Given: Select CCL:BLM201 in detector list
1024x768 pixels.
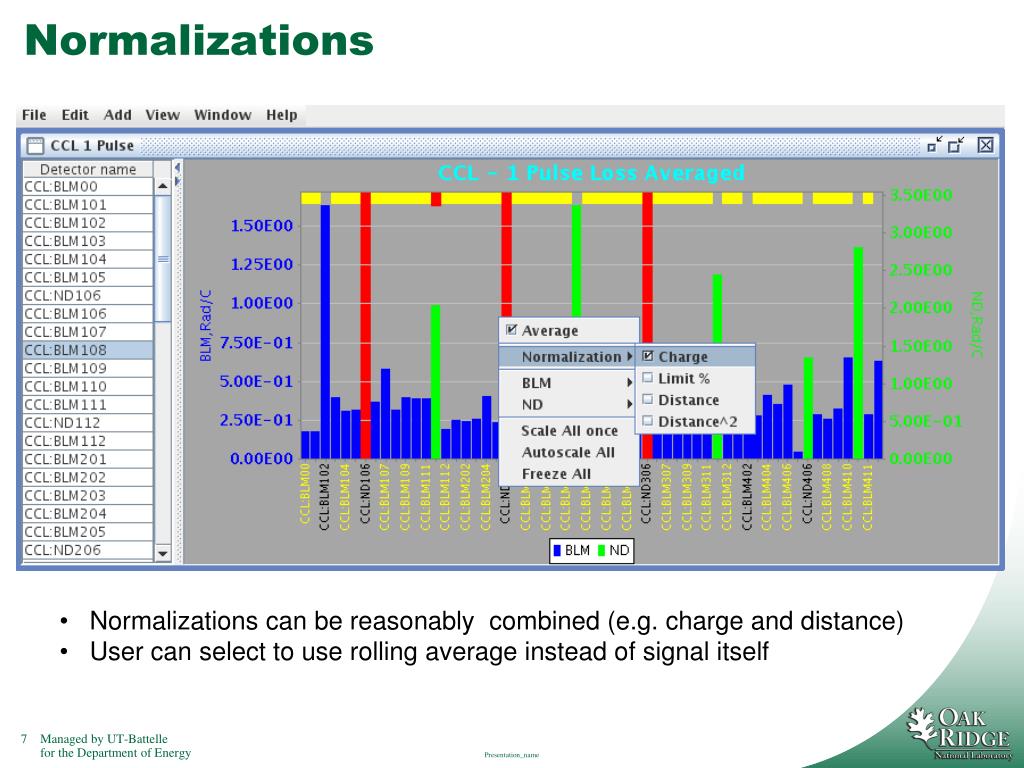Looking at the screenshot, I should (88, 459).
